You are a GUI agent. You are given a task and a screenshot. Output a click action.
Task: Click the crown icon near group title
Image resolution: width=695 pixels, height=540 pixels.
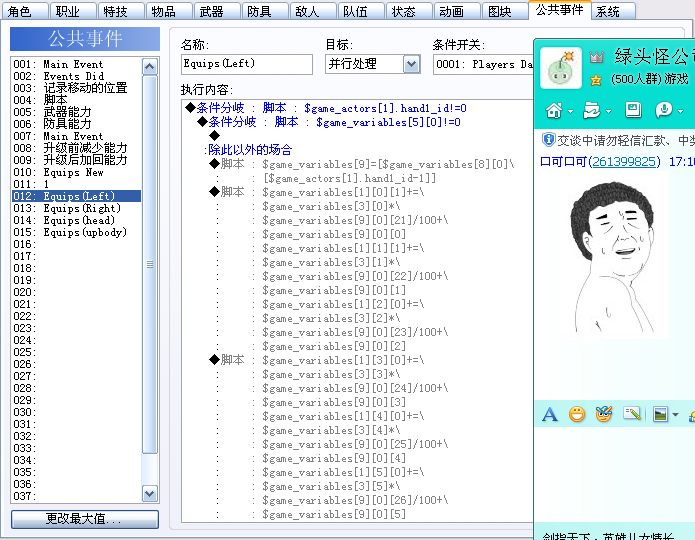pos(597,57)
